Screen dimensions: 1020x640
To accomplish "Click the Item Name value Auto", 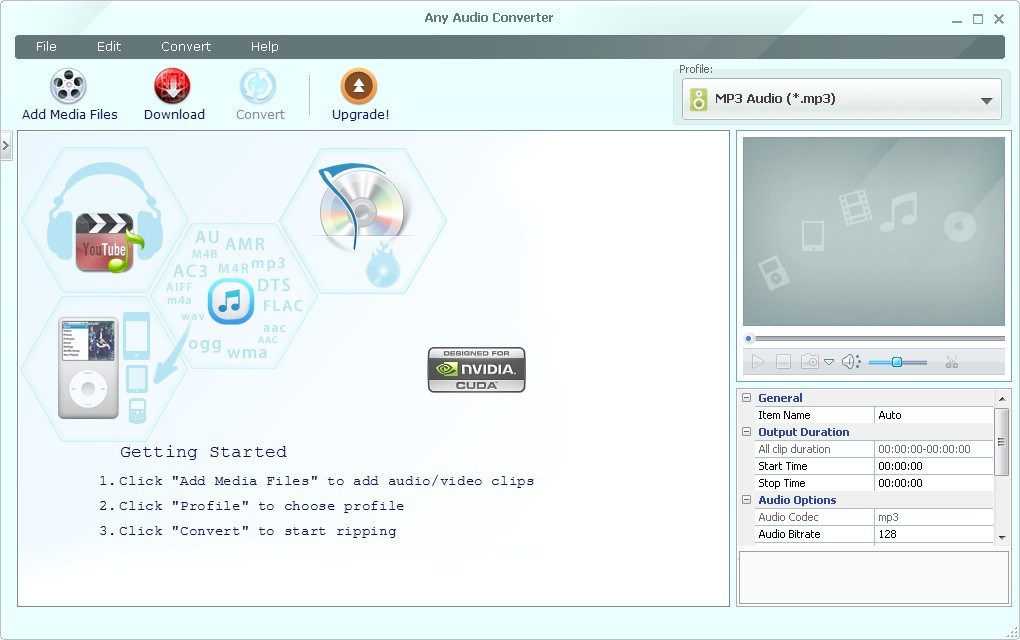I will 933,415.
